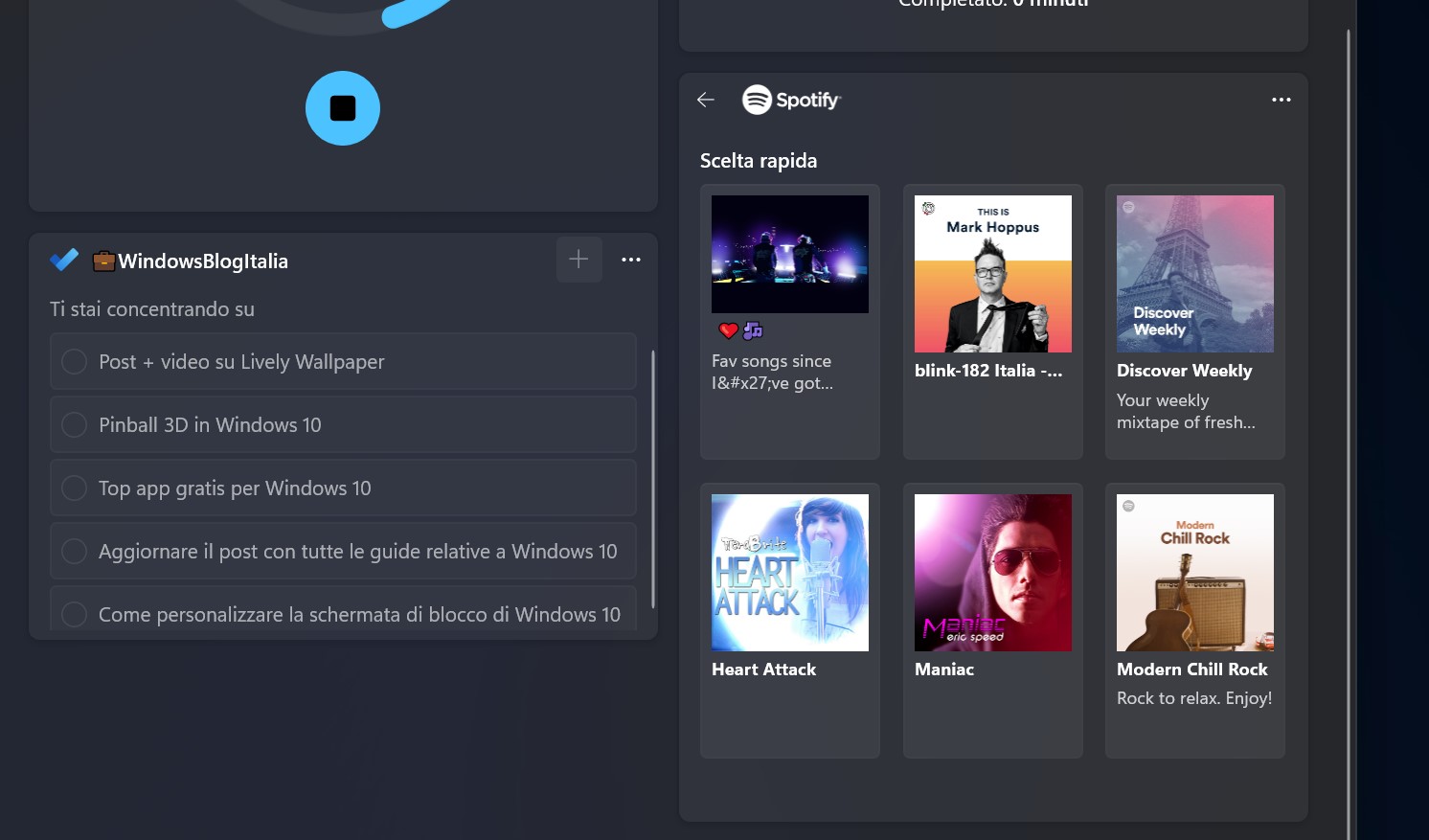Click task text Top app gratis per Windows 10
Viewport: 1429px width, 840px height.
[235, 488]
